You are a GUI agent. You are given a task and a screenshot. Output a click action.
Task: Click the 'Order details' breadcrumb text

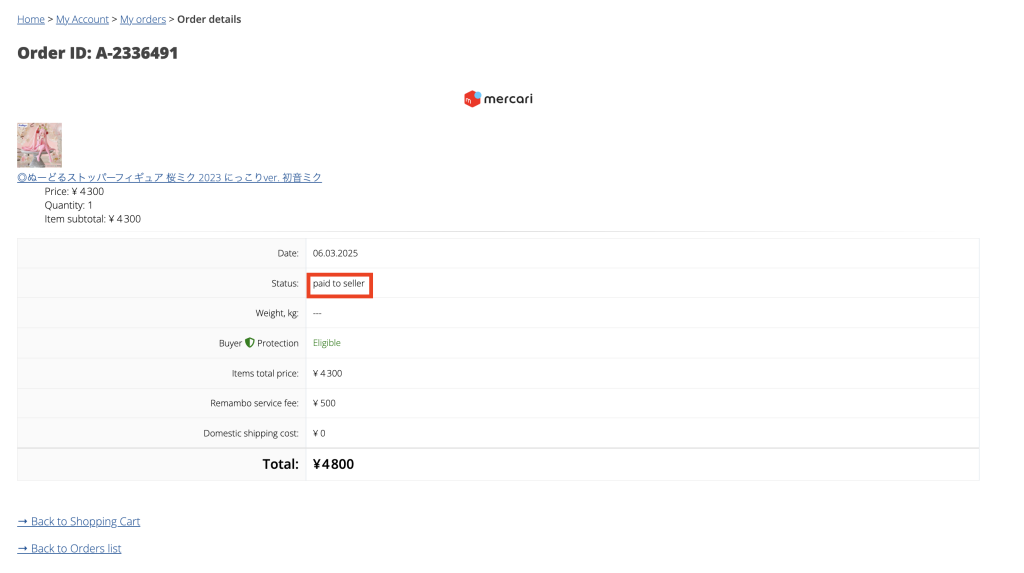coord(209,19)
